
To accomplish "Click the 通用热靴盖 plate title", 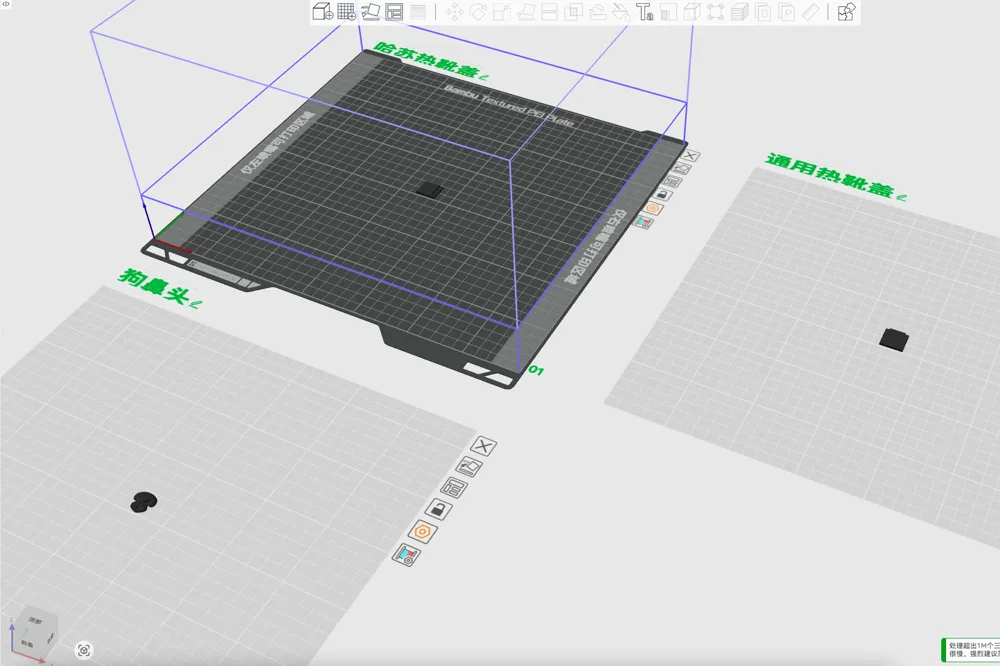I will coord(829,175).
